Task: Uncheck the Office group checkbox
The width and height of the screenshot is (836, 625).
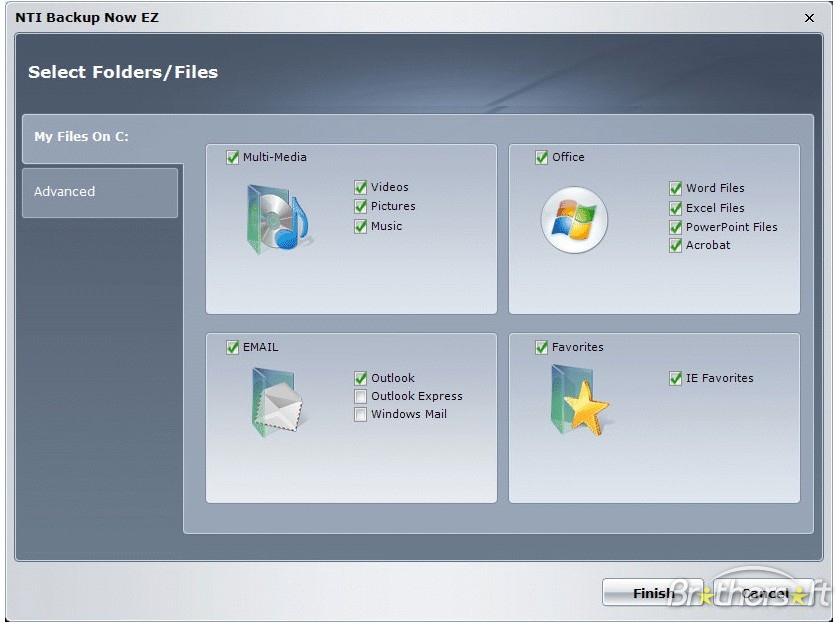Action: click(541, 157)
